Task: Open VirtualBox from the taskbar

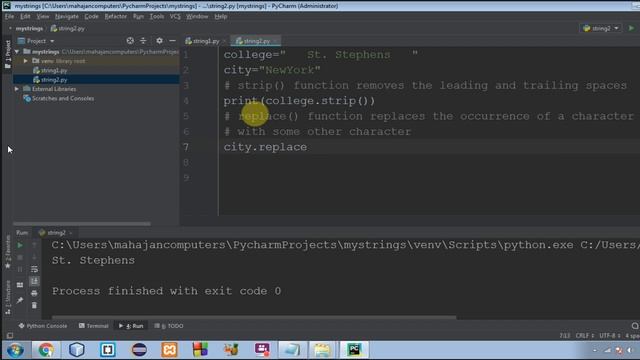Action: point(77,350)
